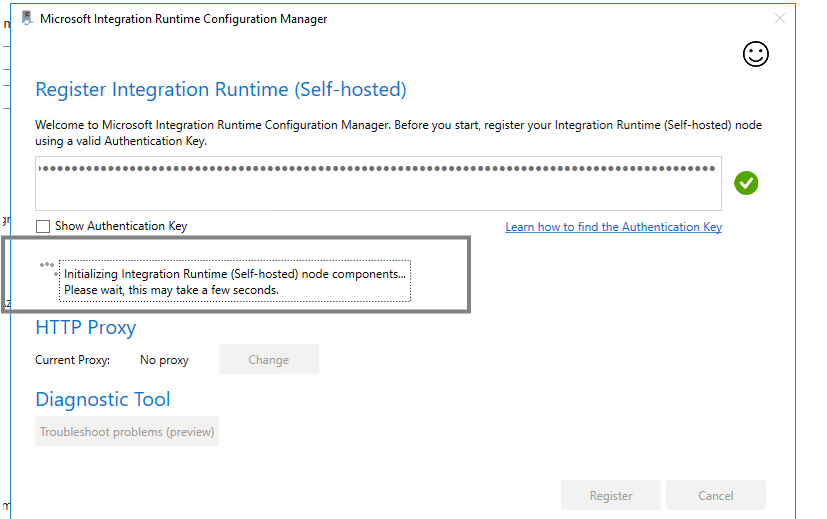Click the Register Integration Runtime (Self-hosted) heading
This screenshot has width=827, height=519.
click(x=221, y=89)
